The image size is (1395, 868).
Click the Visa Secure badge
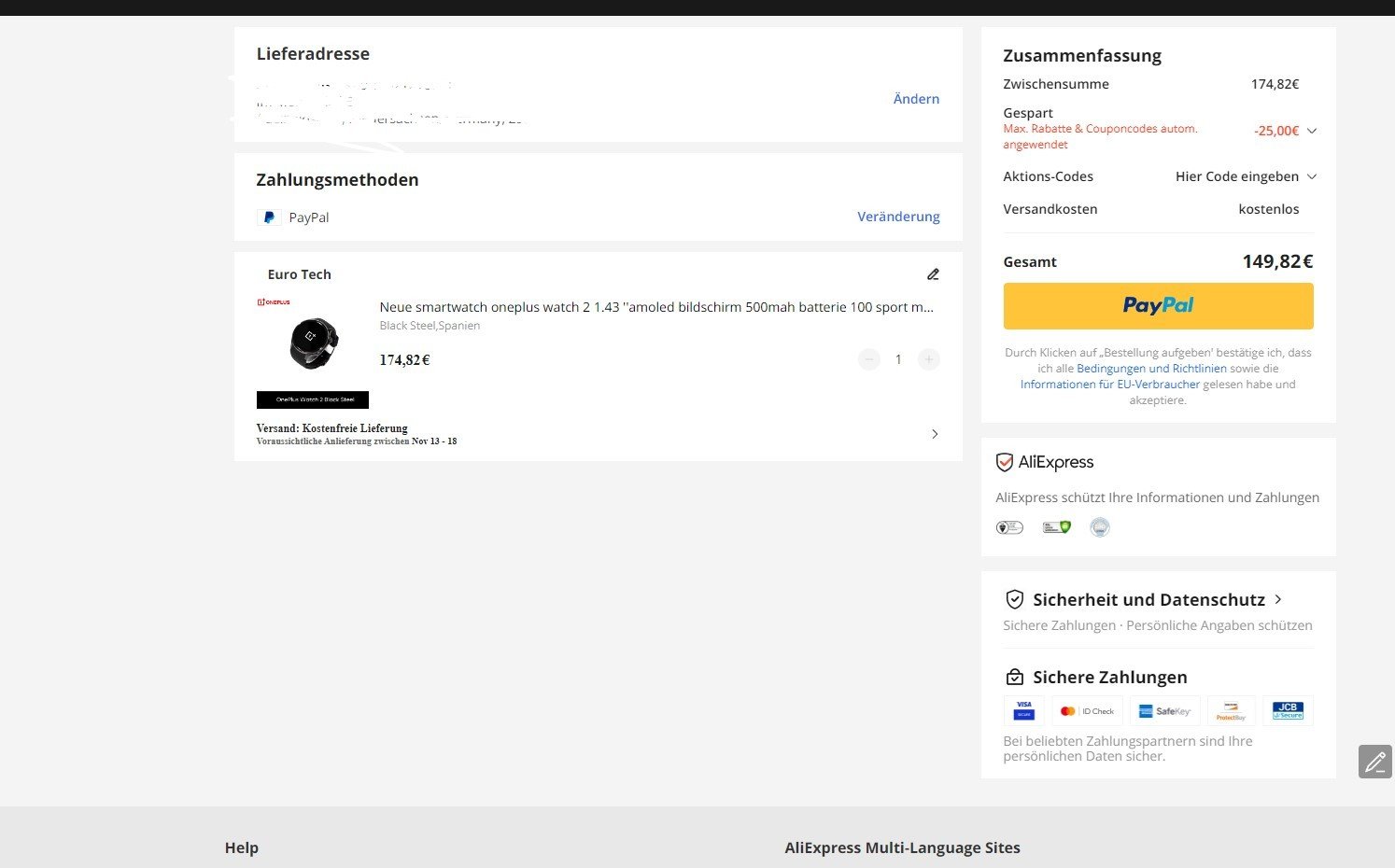[1023, 710]
